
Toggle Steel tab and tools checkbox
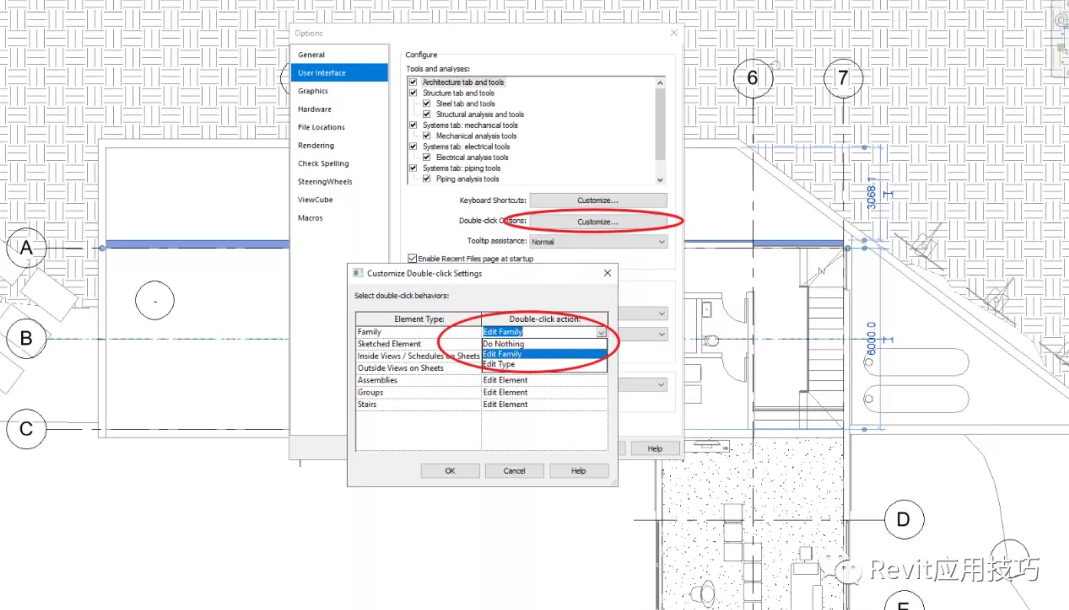[x=427, y=103]
